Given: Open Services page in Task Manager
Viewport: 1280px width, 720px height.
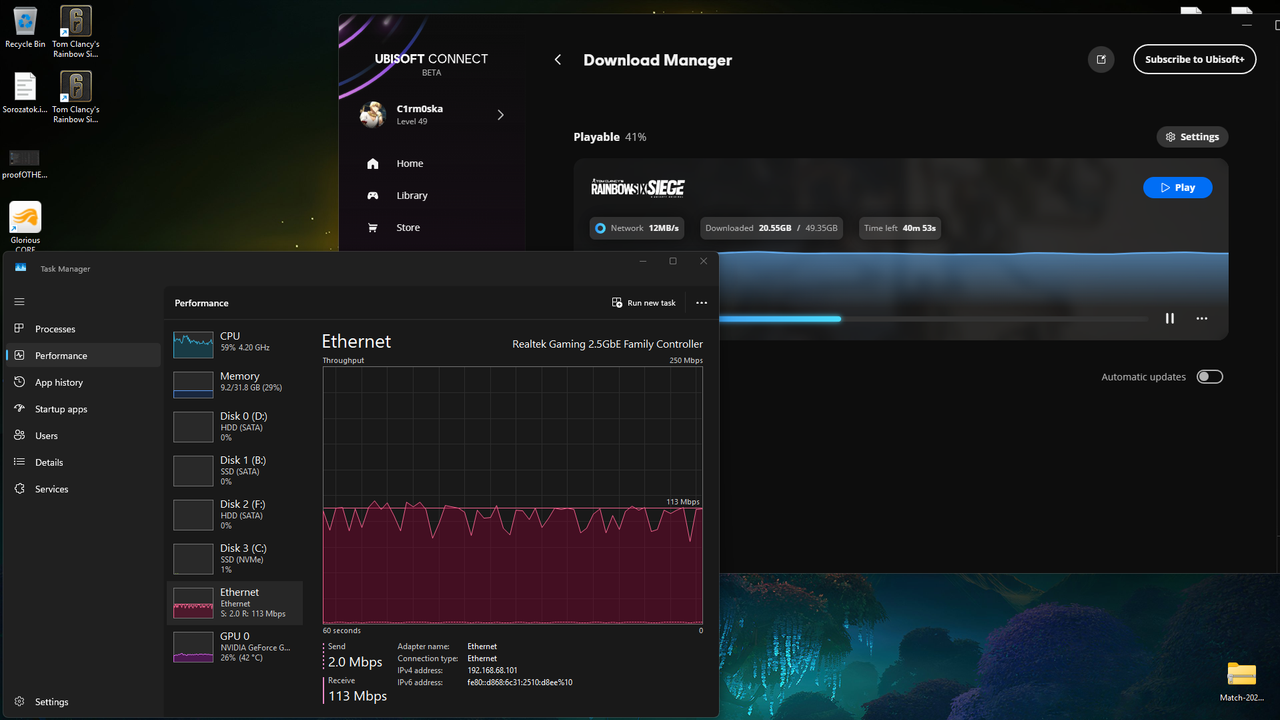Looking at the screenshot, I should [83, 489].
